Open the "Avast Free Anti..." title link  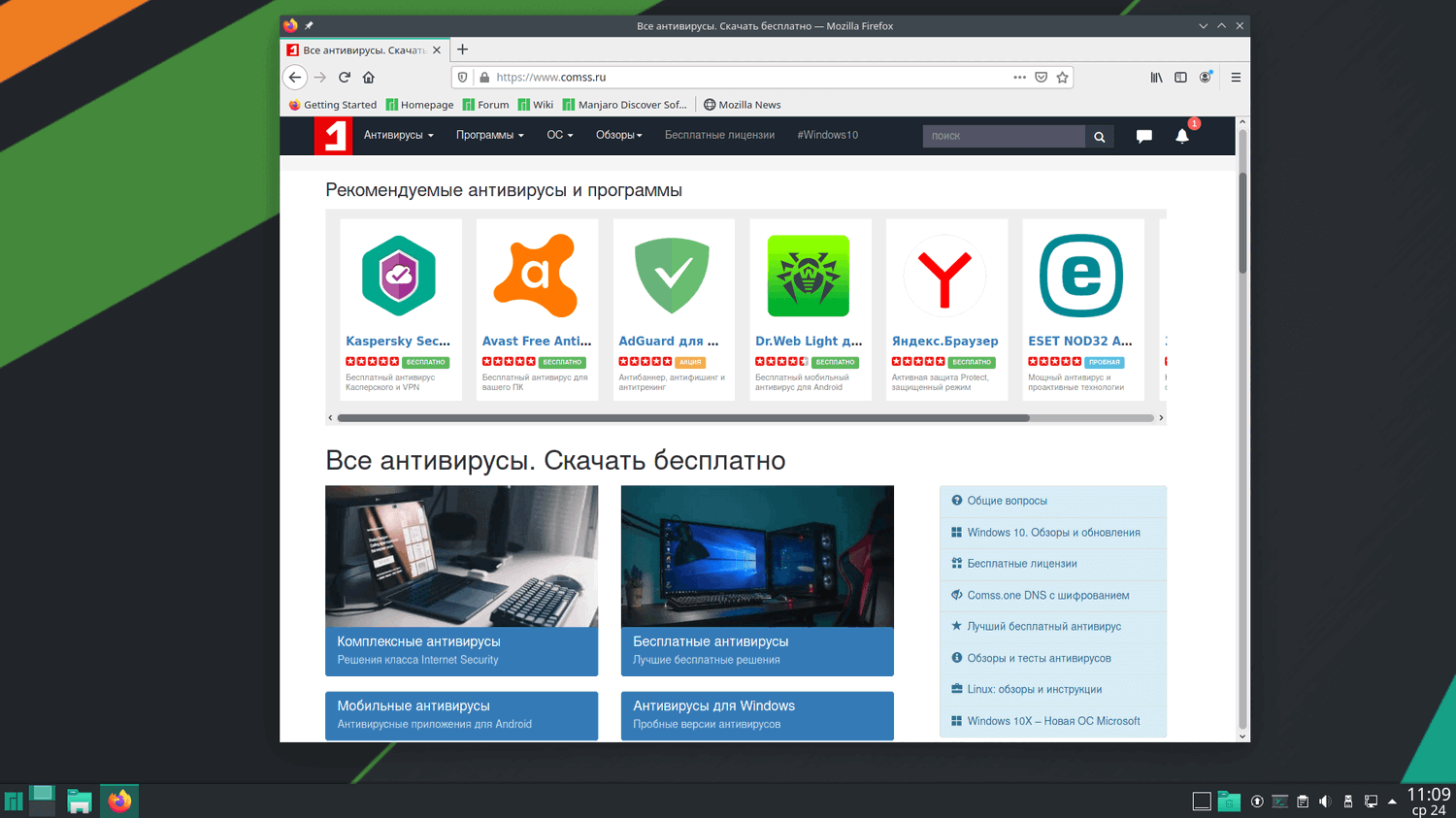pyautogui.click(x=537, y=342)
